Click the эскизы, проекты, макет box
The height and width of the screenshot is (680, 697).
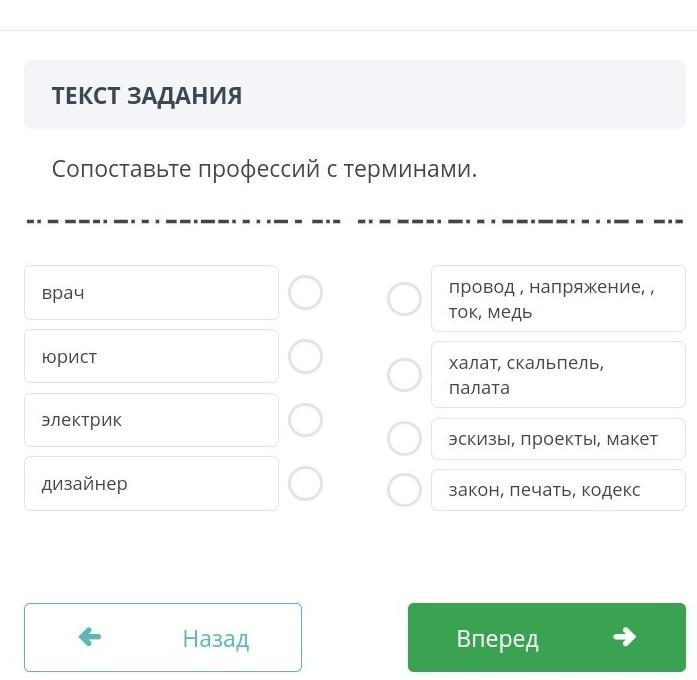(x=558, y=438)
